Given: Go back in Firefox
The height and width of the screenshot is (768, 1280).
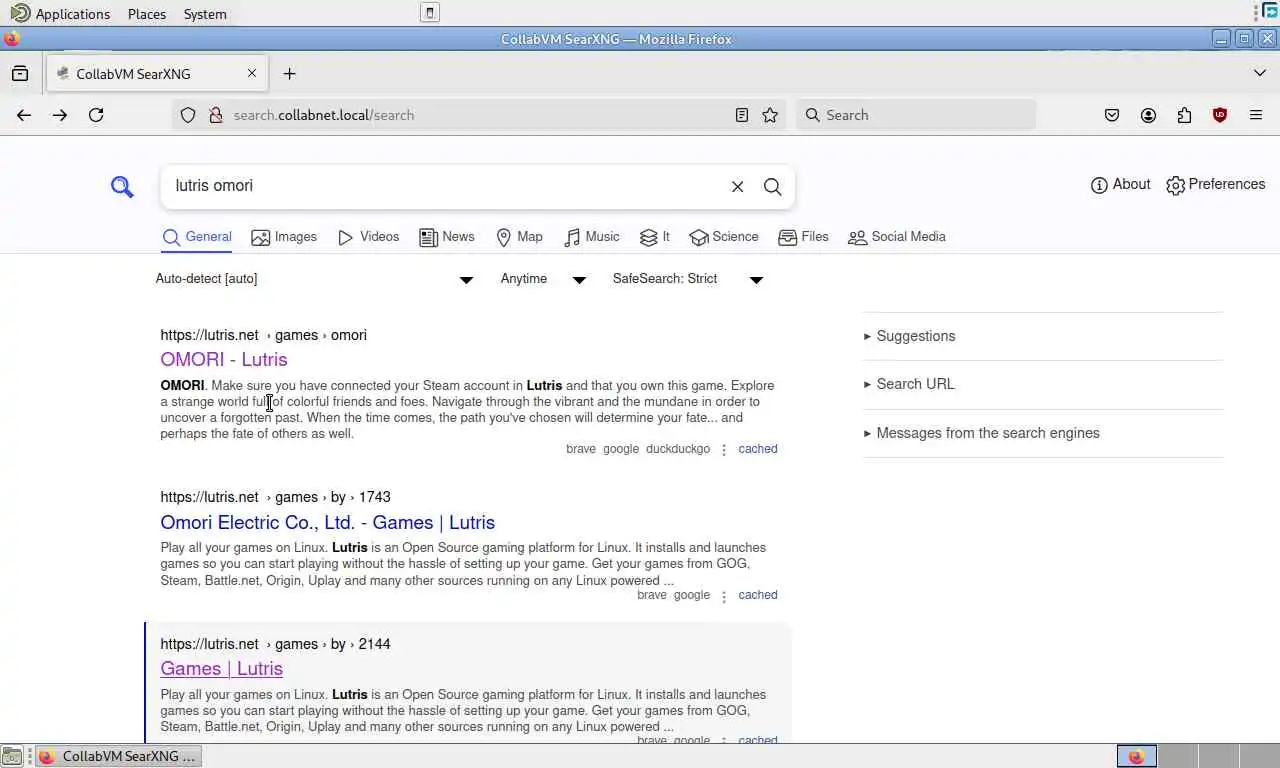Looking at the screenshot, I should point(24,115).
